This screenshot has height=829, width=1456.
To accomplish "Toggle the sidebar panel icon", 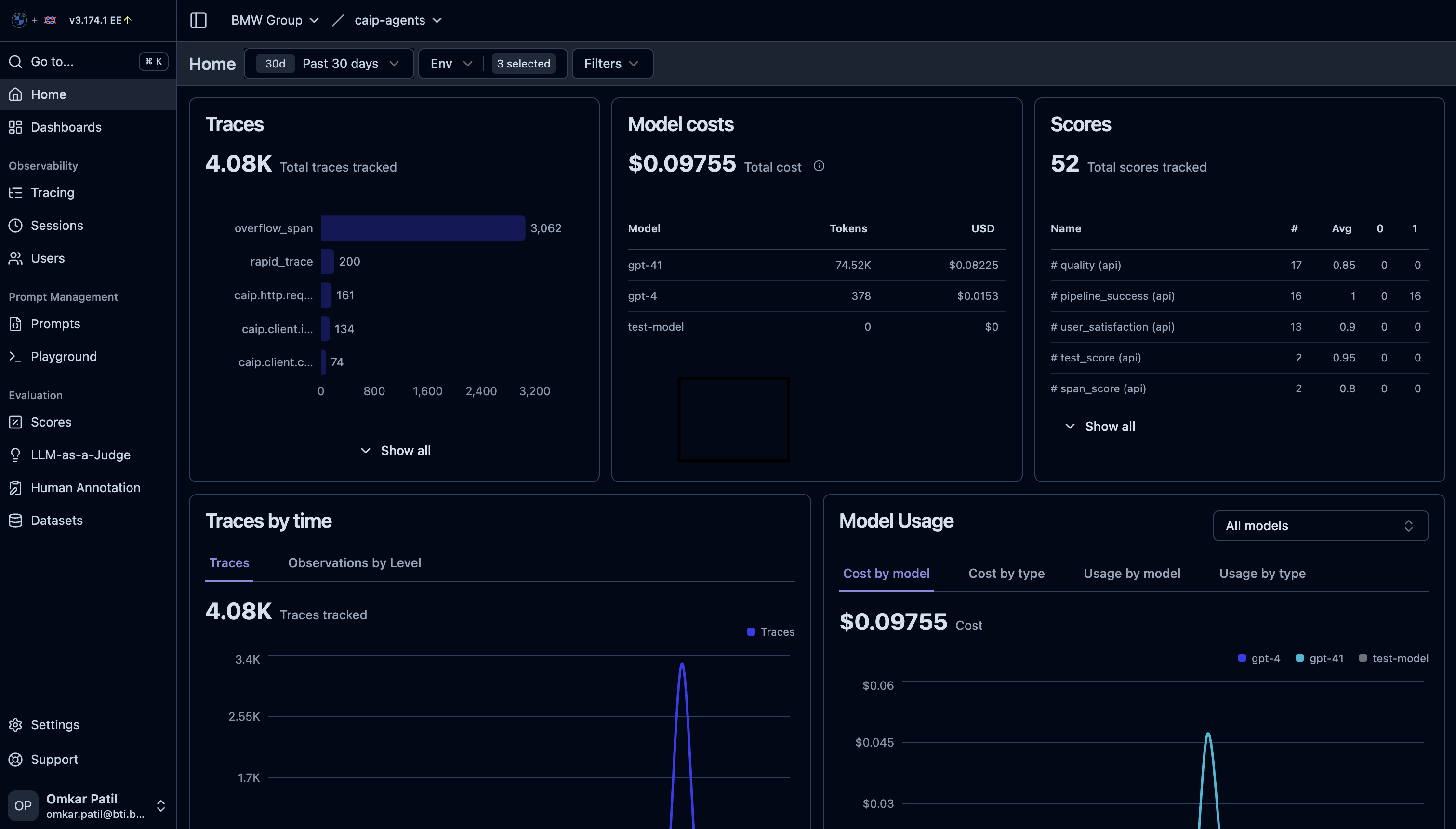I will coord(198,21).
